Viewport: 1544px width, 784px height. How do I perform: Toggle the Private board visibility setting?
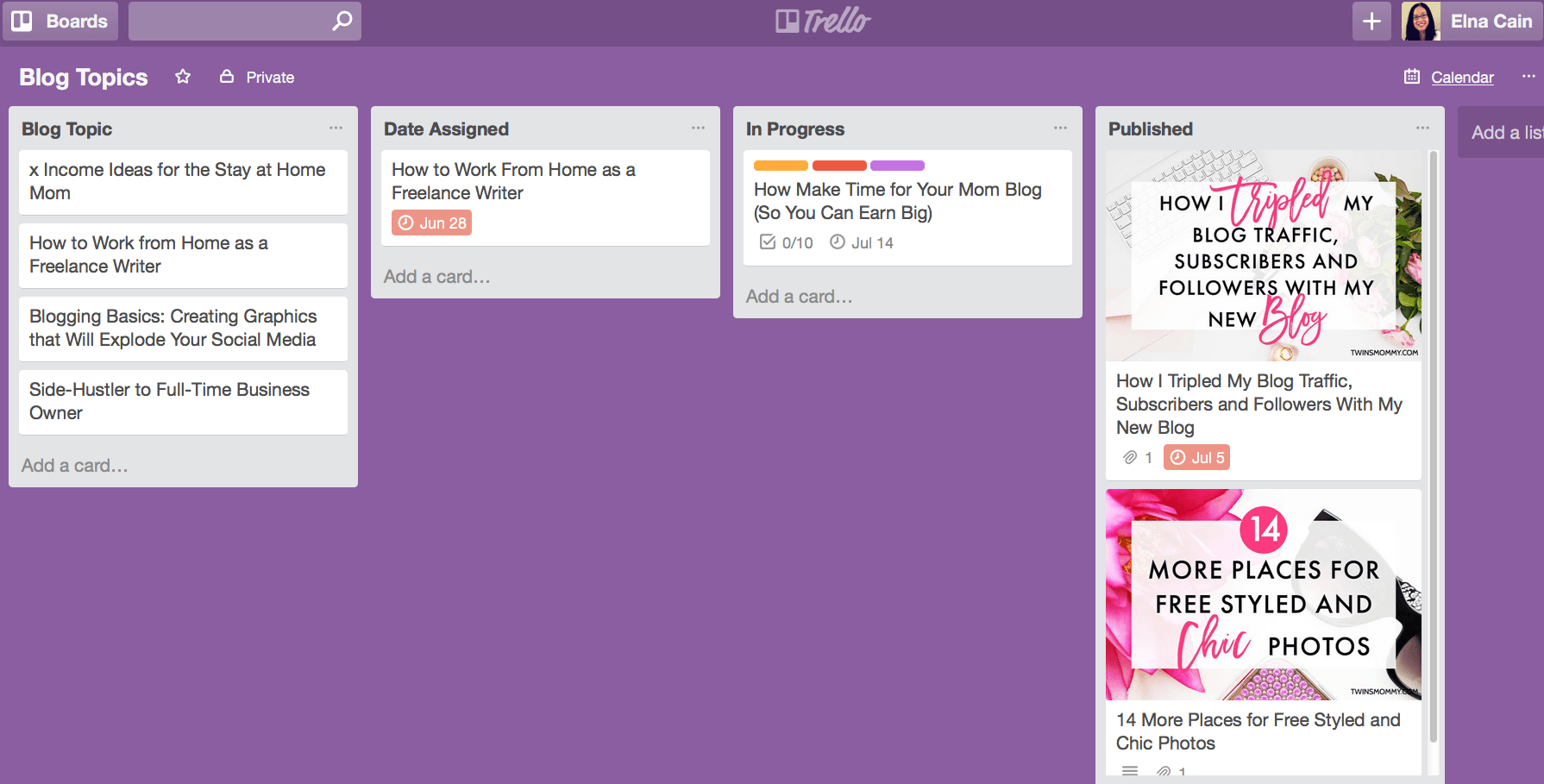coord(258,77)
